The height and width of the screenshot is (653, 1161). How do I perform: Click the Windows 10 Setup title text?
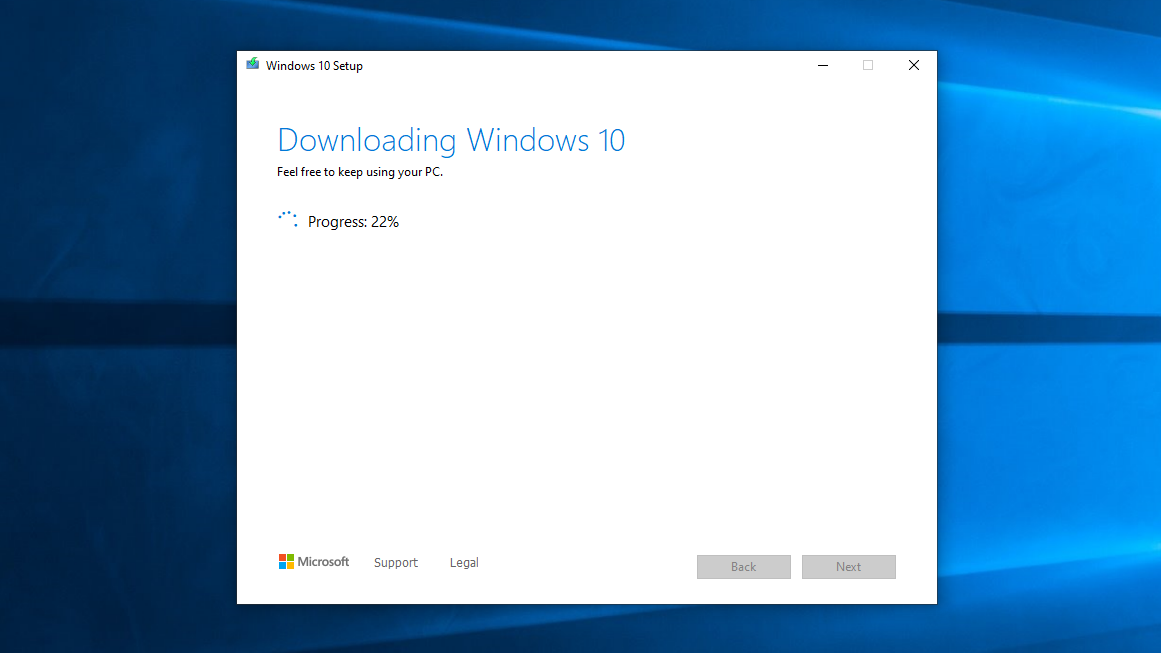[313, 65]
